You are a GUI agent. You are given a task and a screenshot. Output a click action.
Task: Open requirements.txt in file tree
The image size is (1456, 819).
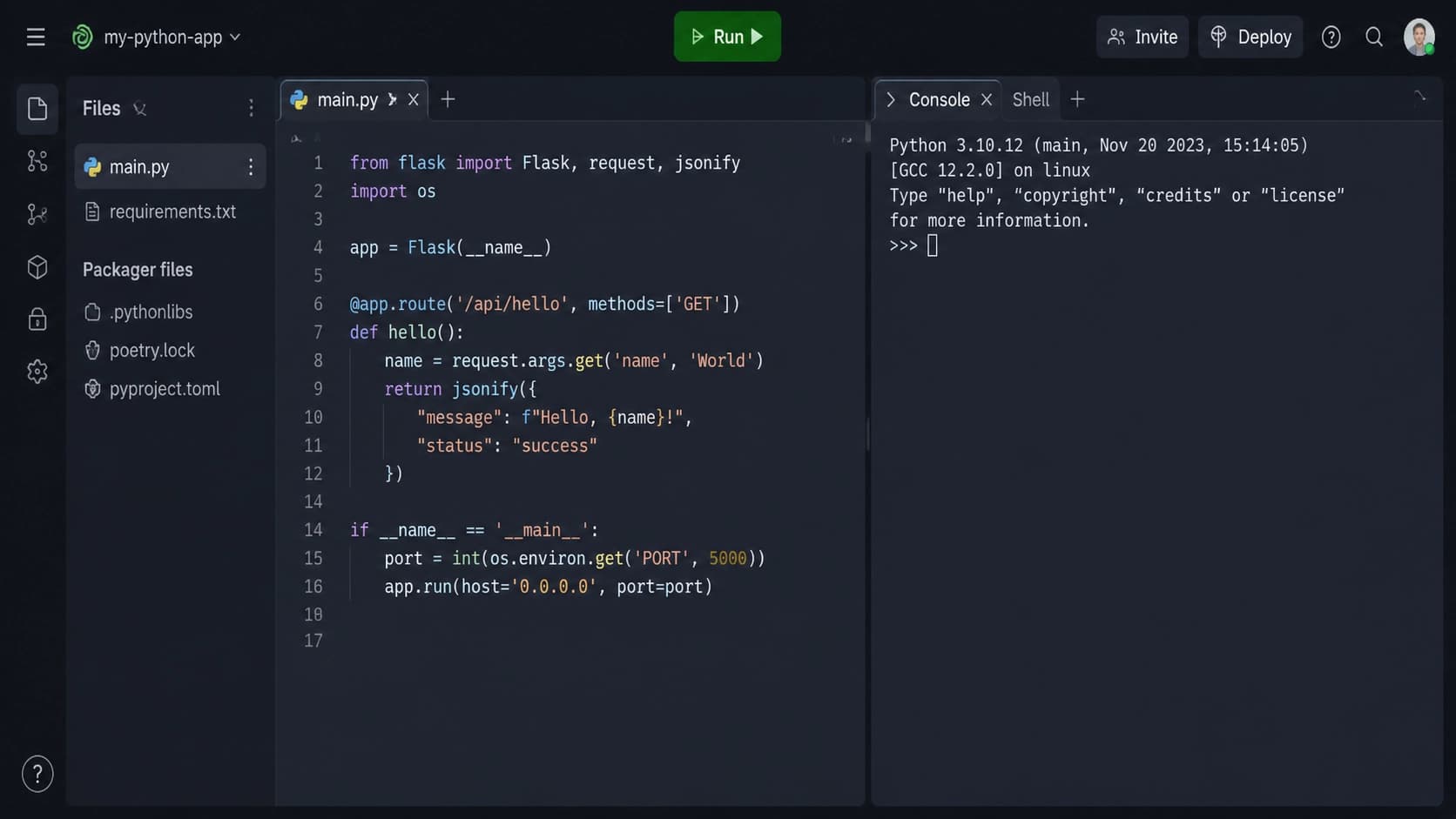click(x=171, y=211)
